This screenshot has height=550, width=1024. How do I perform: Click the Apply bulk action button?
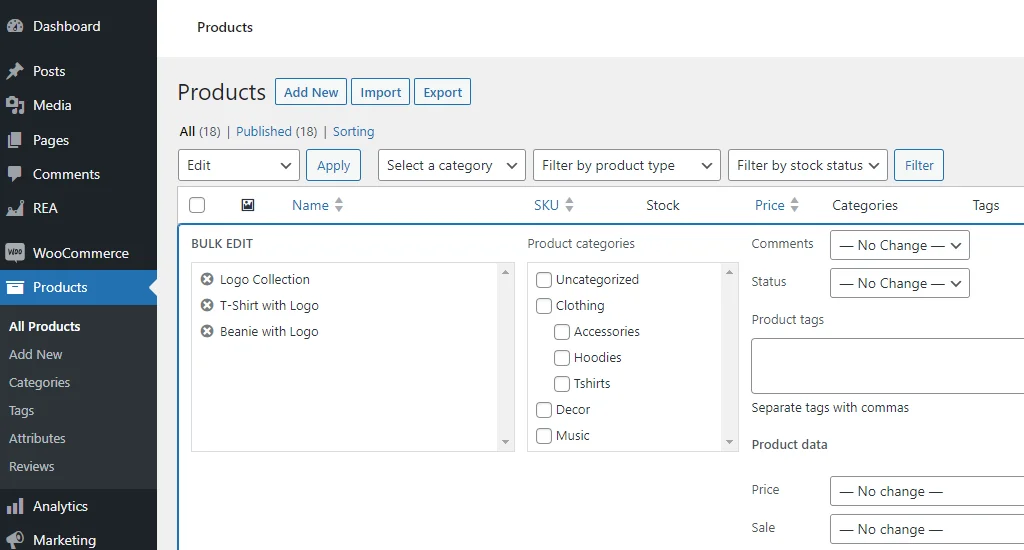click(x=334, y=165)
